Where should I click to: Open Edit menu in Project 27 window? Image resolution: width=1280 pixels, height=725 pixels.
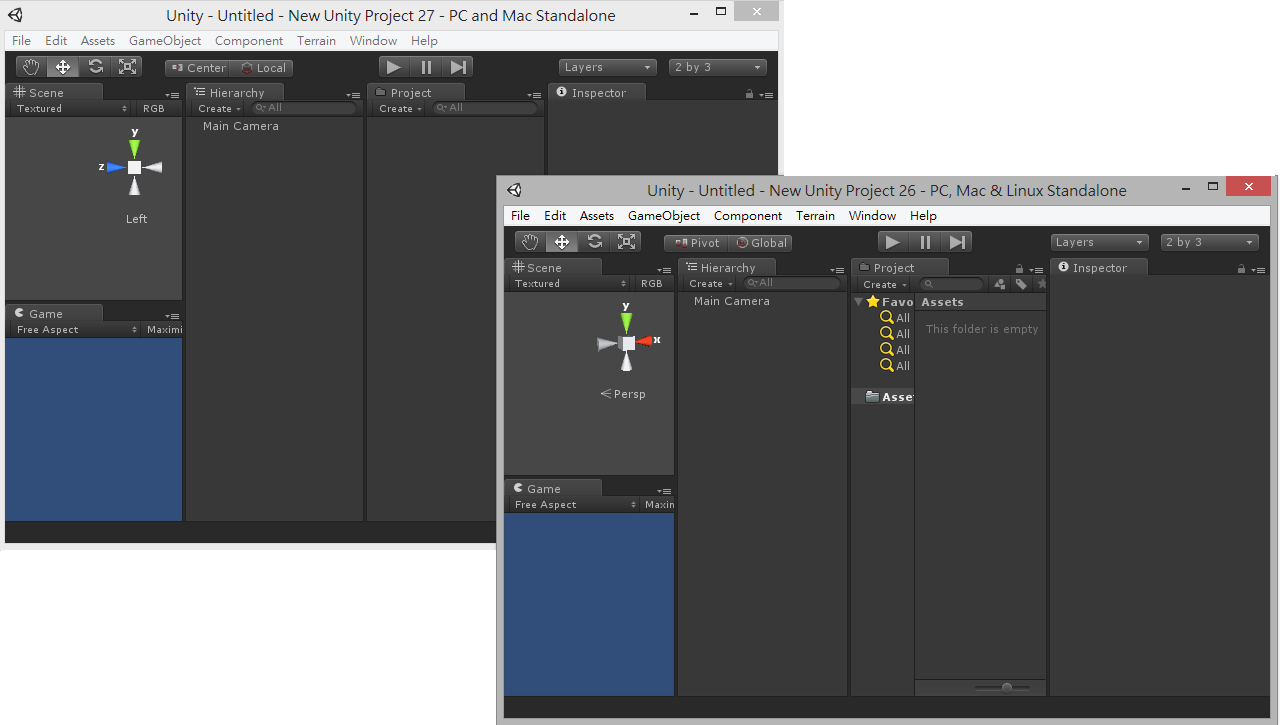(56, 41)
